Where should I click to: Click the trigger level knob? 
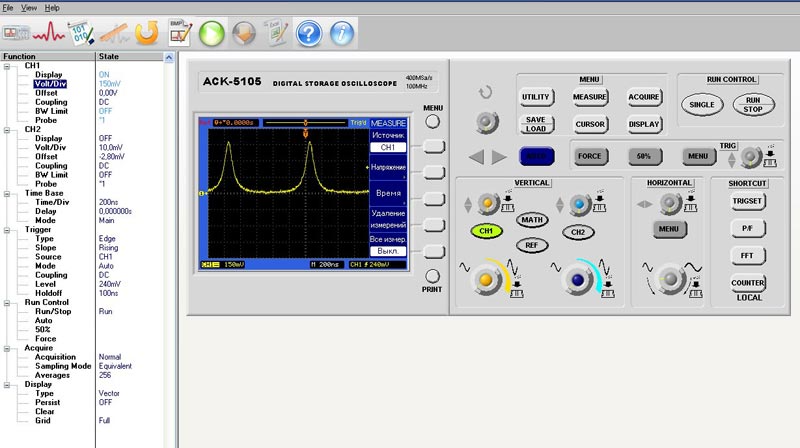pyautogui.click(x=751, y=158)
